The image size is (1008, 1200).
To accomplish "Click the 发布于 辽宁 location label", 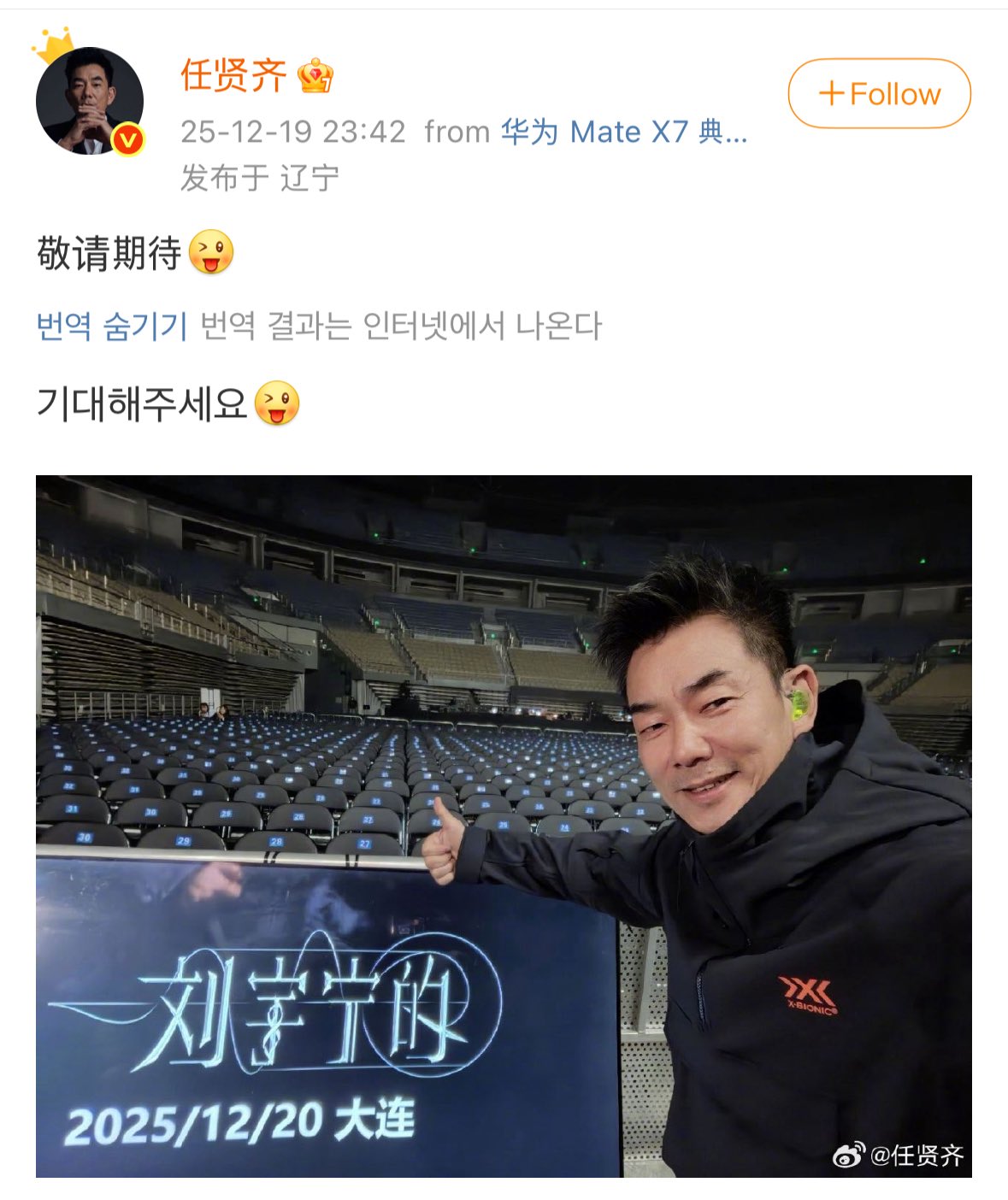I will point(260,178).
